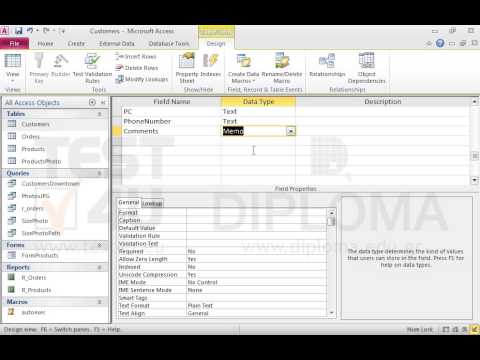The width and height of the screenshot is (480, 360).
Task: Click the row selector for Comments
Action: (117, 131)
